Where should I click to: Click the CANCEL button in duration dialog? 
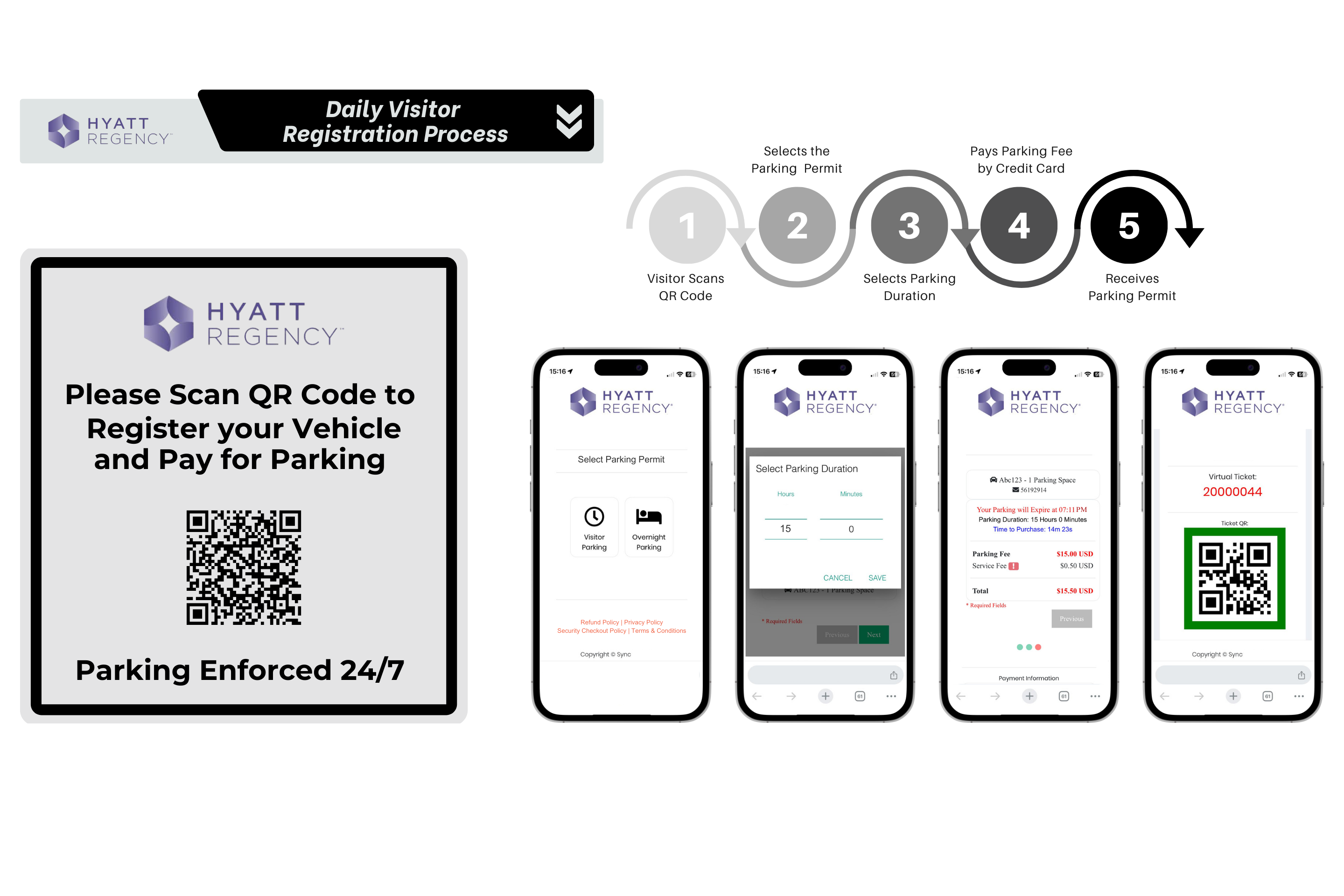point(837,577)
